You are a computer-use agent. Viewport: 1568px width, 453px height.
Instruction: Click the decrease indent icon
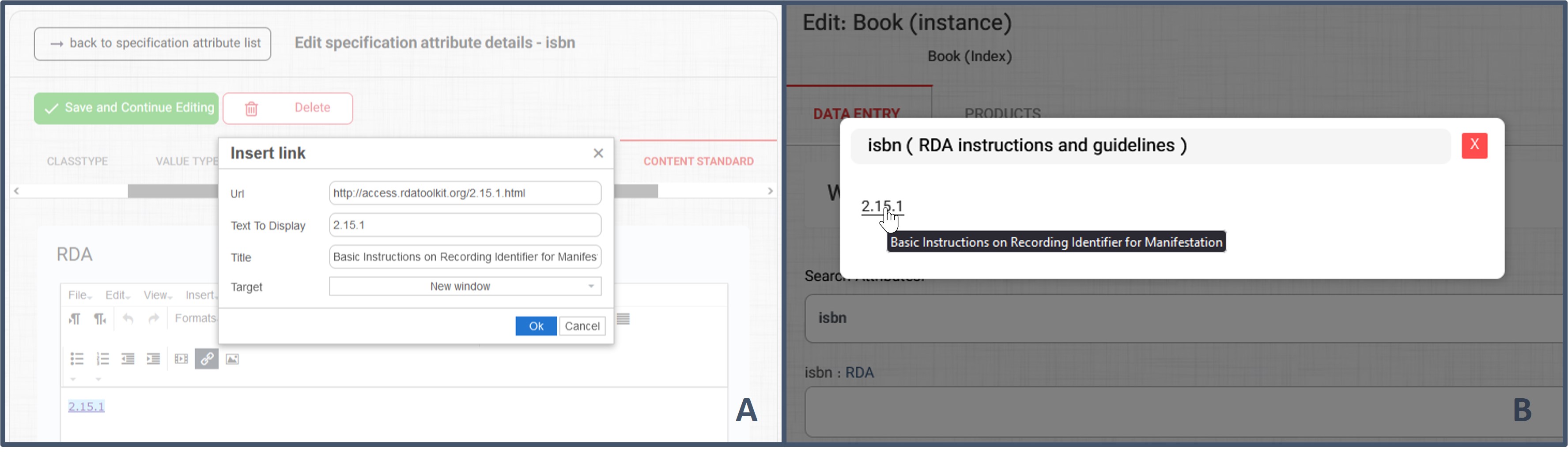128,359
